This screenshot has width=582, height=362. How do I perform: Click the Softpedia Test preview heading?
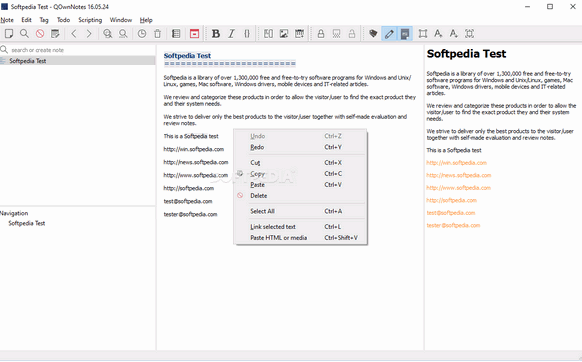coord(466,54)
